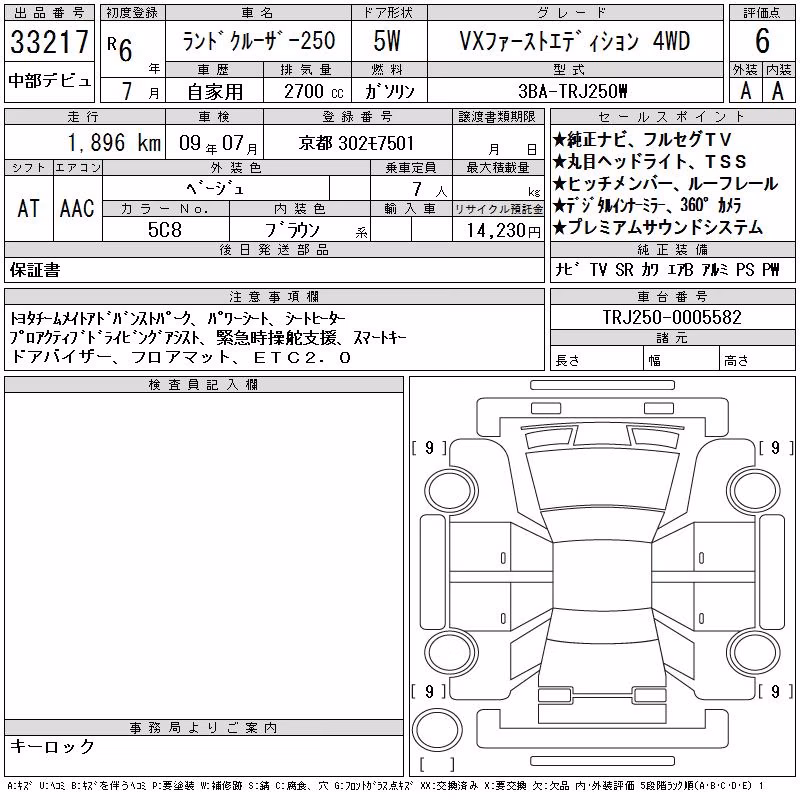Screen dimensions: 800x800
Task: Select the sales point ★丸目ヘッドライト、TSS
Action: (x=649, y=162)
